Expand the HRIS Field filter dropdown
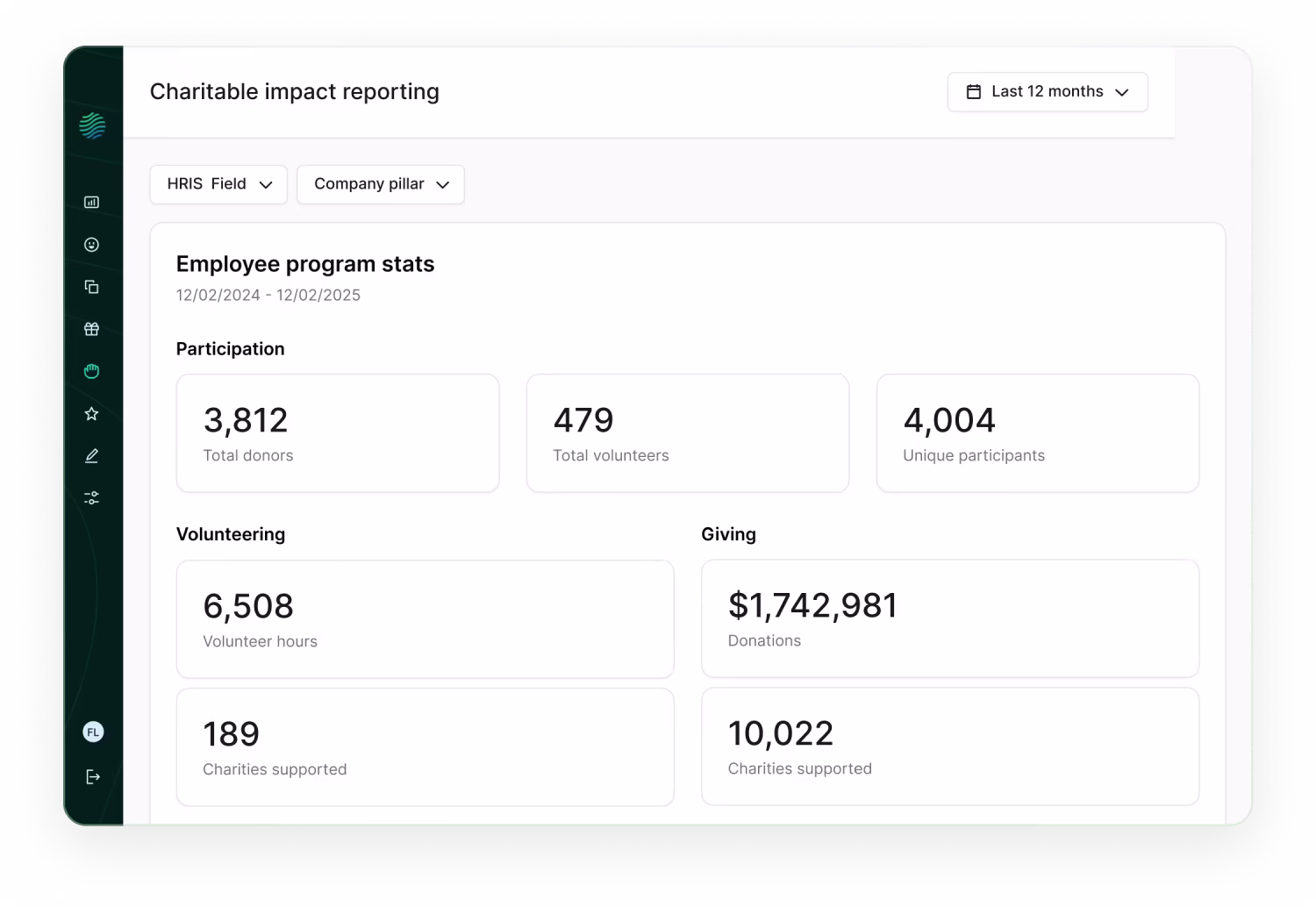 click(x=218, y=184)
